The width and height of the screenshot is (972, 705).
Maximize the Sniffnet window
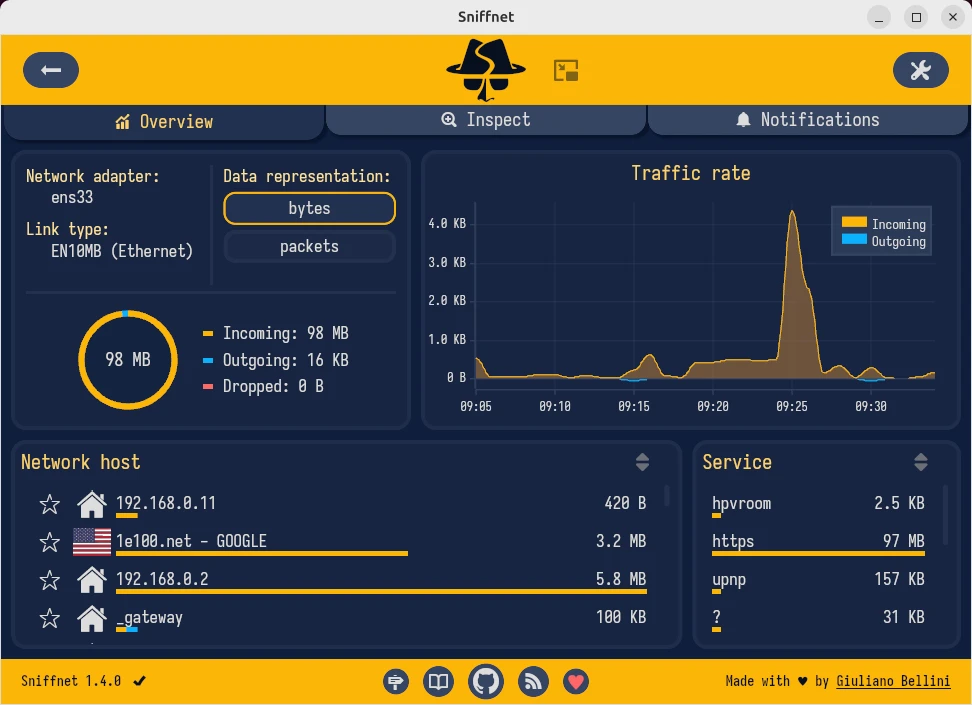pyautogui.click(x=916, y=17)
